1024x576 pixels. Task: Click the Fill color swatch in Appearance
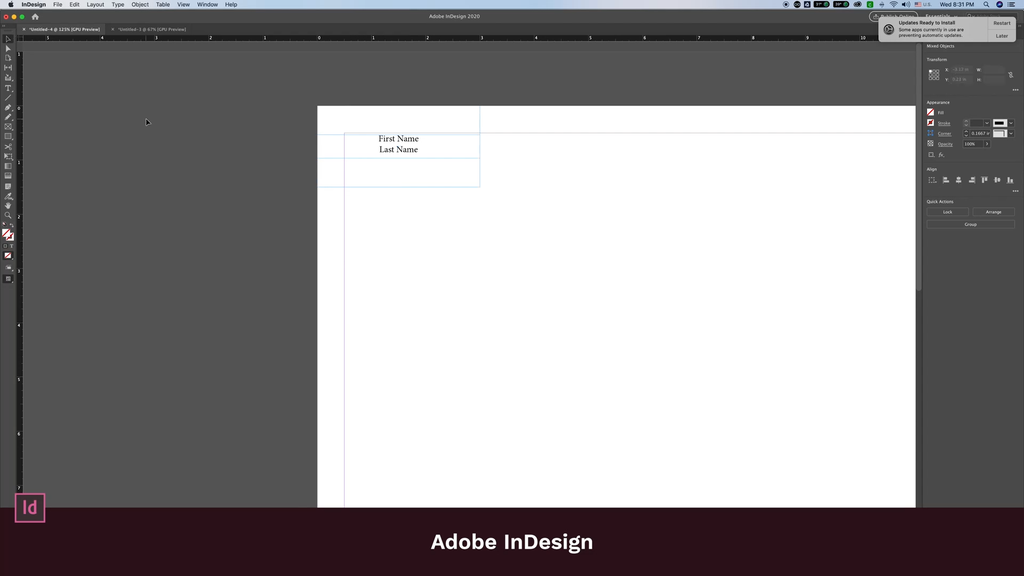pos(931,112)
